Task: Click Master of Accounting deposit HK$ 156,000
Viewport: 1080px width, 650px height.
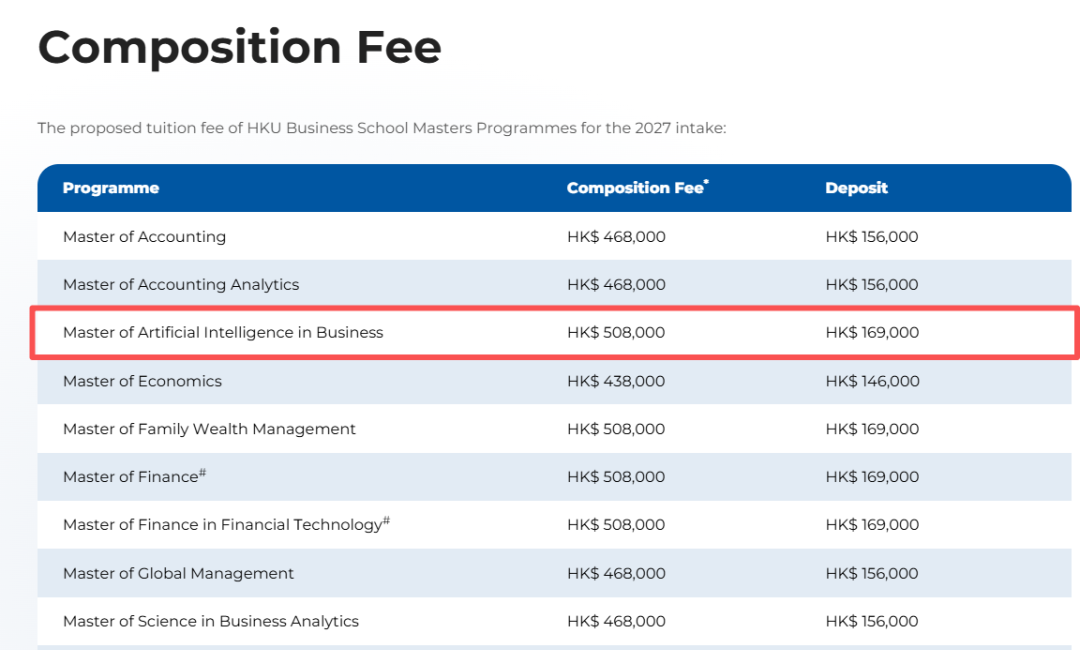Action: pos(871,237)
